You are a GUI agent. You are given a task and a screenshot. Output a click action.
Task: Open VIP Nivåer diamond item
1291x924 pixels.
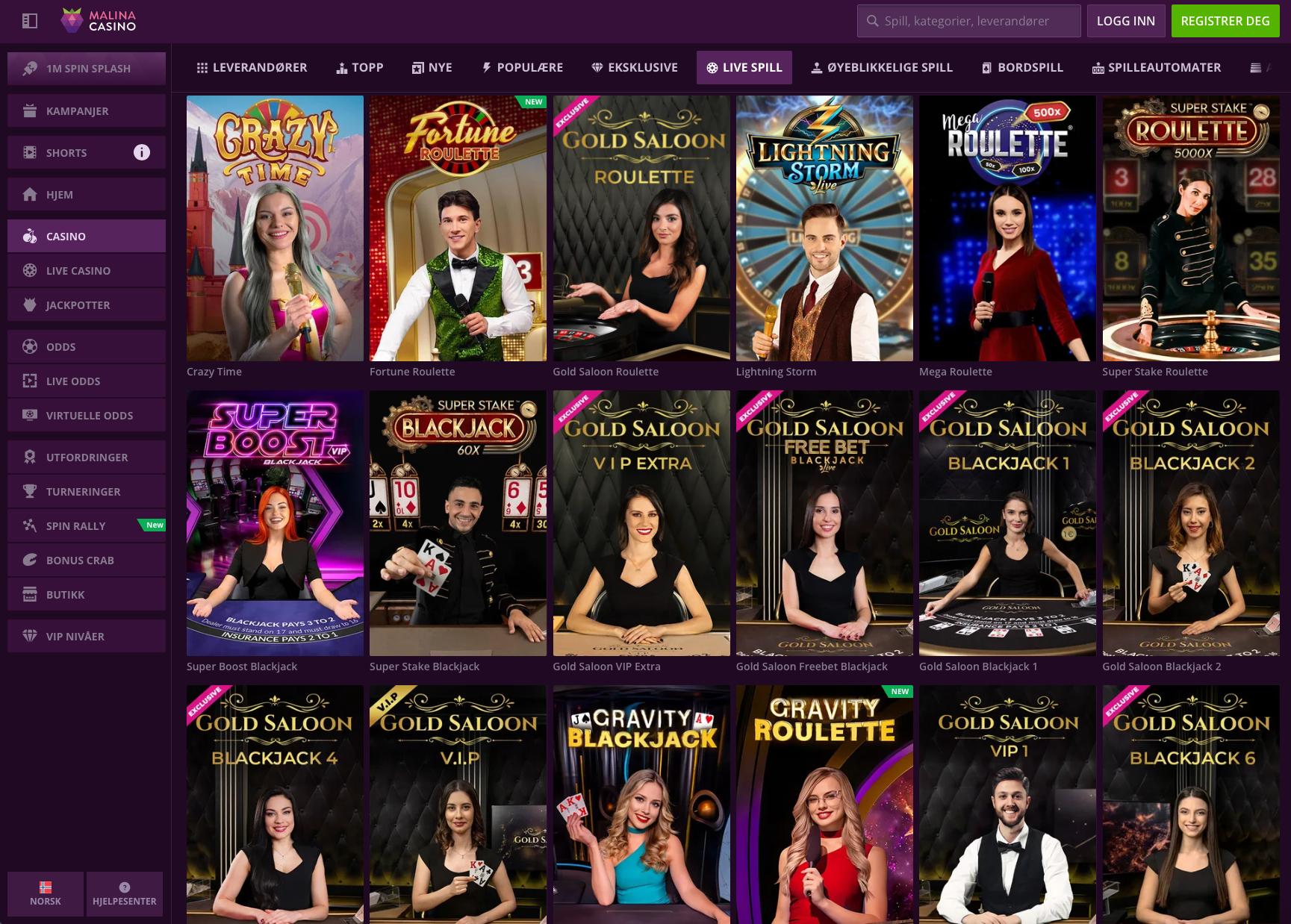(x=87, y=637)
